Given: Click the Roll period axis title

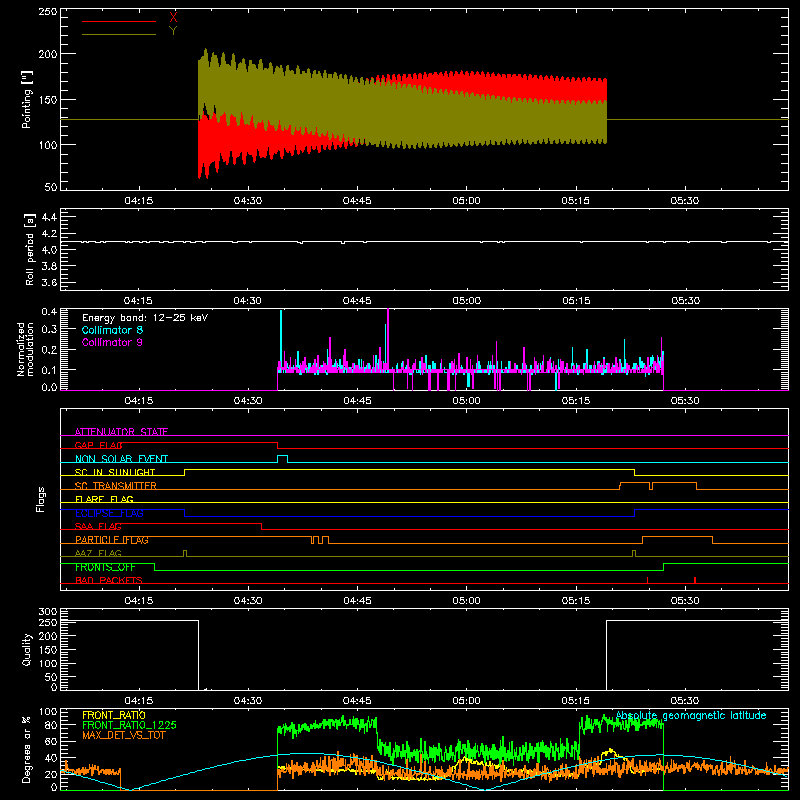Looking at the screenshot, I should [30, 249].
